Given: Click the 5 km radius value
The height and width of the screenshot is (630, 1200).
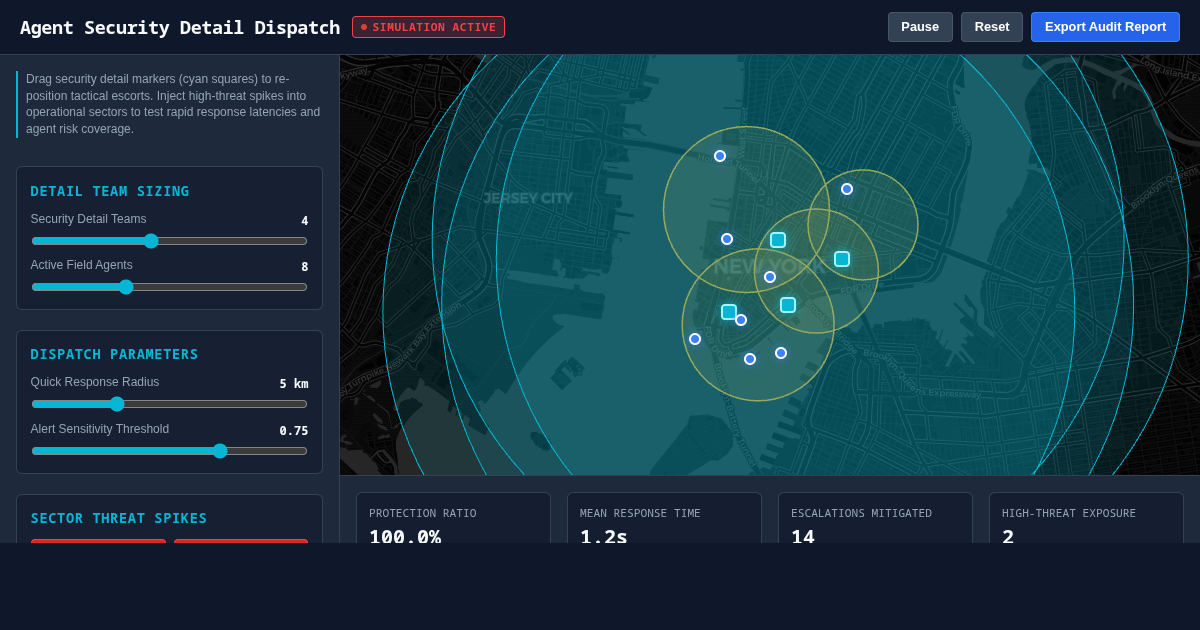Looking at the screenshot, I should coord(294,384).
